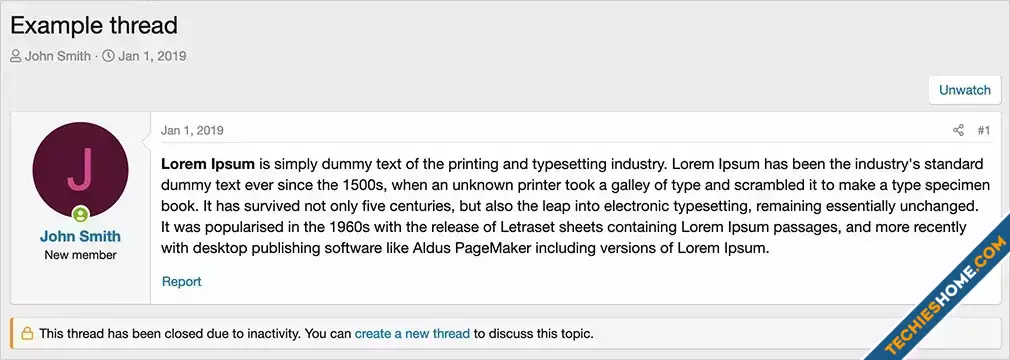Click the clock icon beside thread date

click(x=109, y=56)
